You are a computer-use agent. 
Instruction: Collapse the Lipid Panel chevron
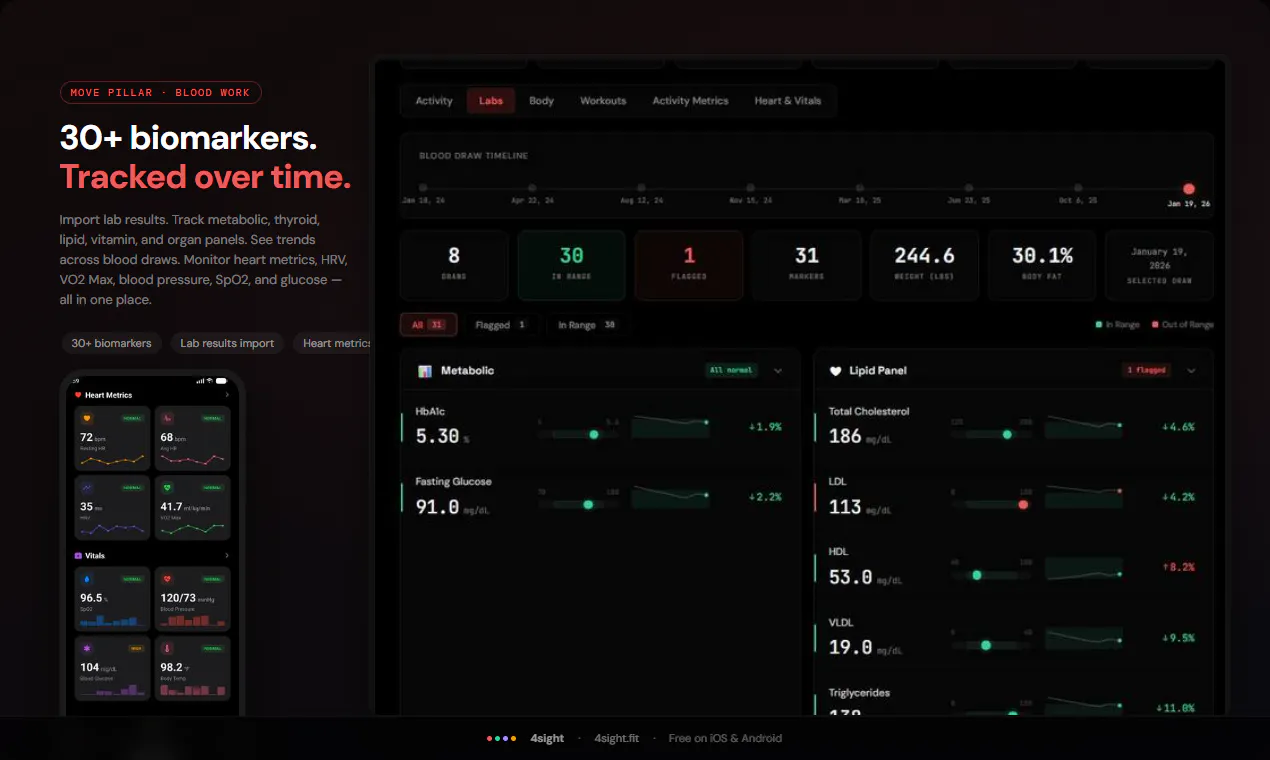coord(1191,371)
